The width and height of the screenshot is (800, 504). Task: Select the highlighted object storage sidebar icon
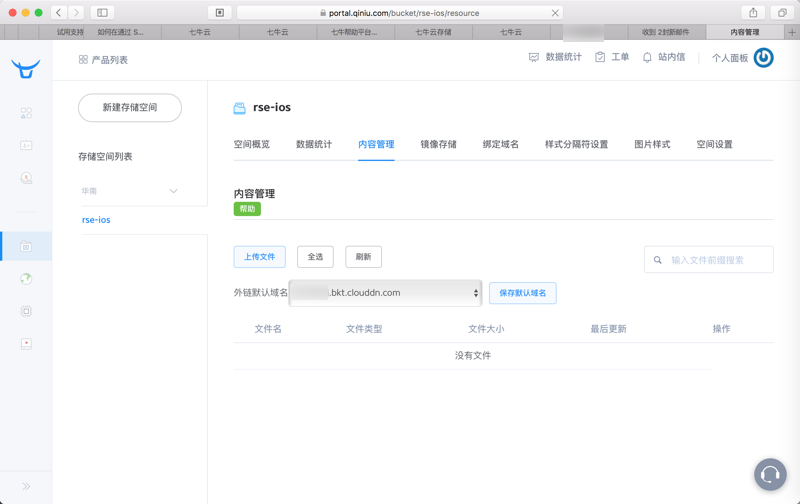click(26, 247)
